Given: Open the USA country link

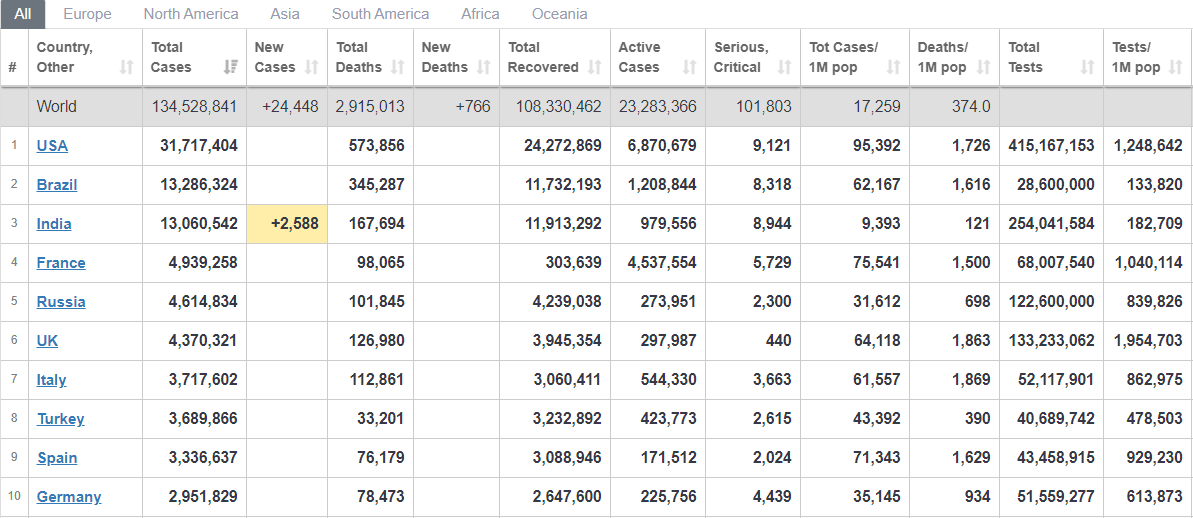Looking at the screenshot, I should (52, 145).
